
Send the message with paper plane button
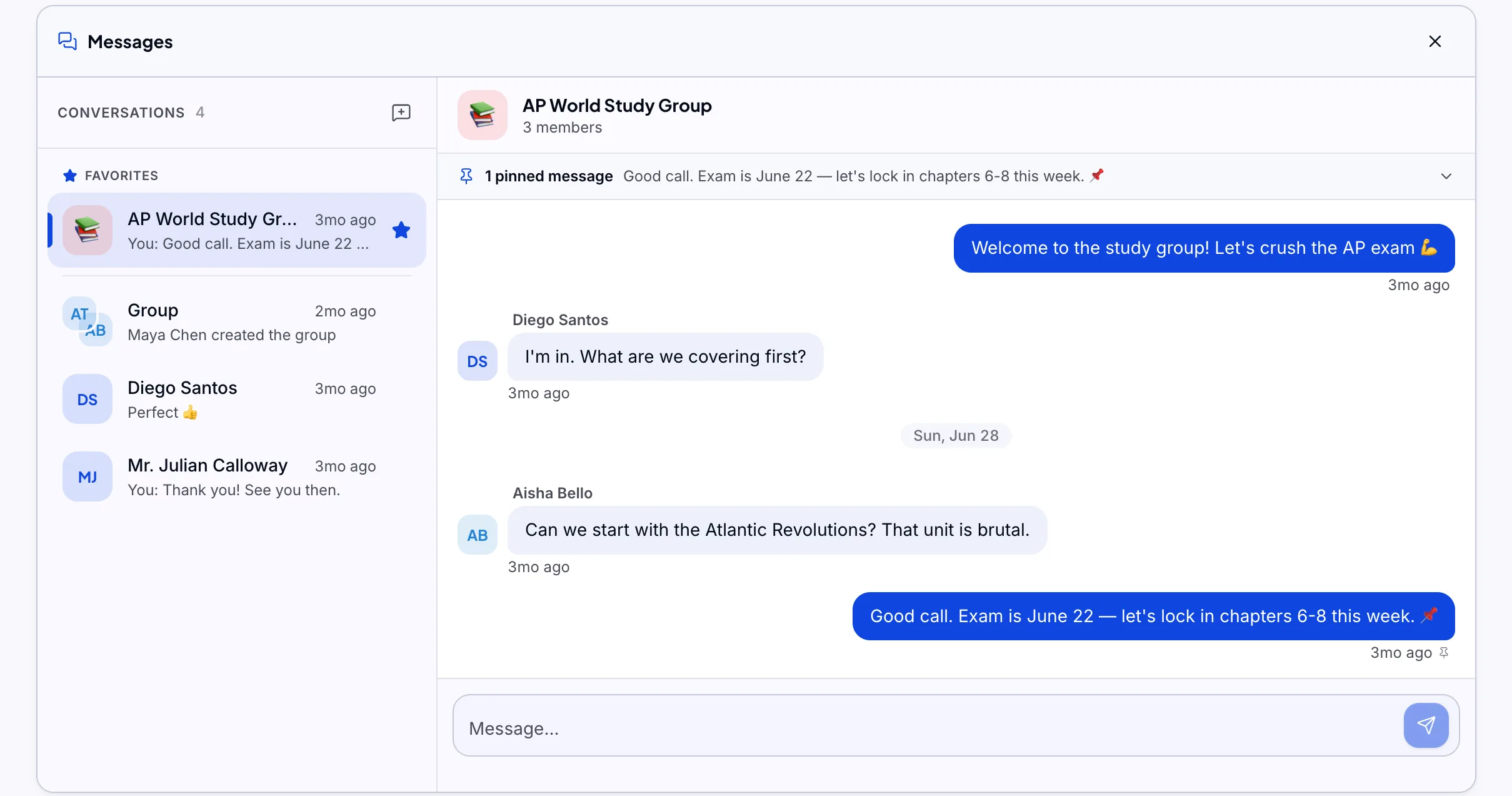point(1426,725)
